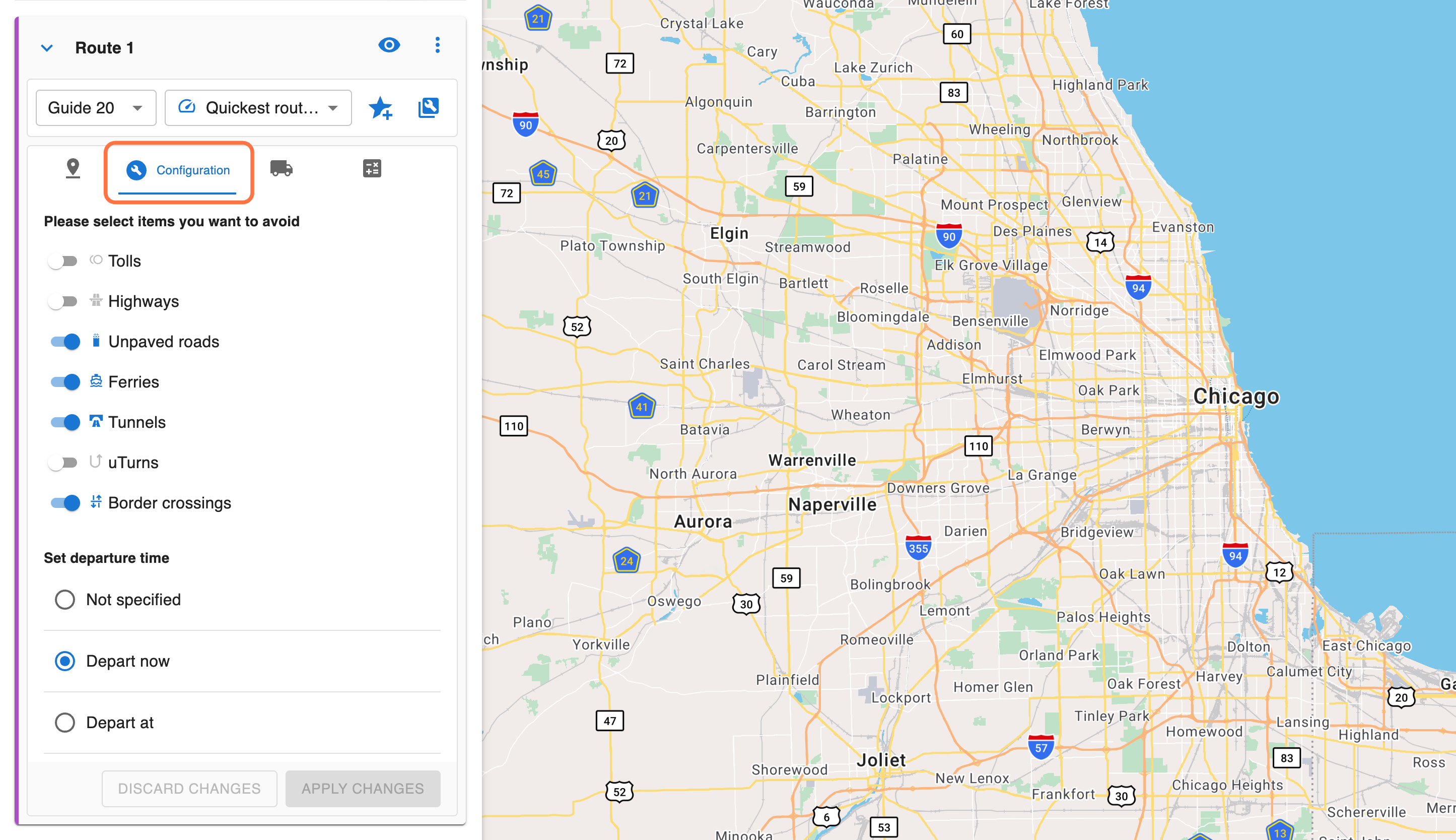The height and width of the screenshot is (840, 1456).
Task: Click the Border crossings icon
Action: point(96,502)
